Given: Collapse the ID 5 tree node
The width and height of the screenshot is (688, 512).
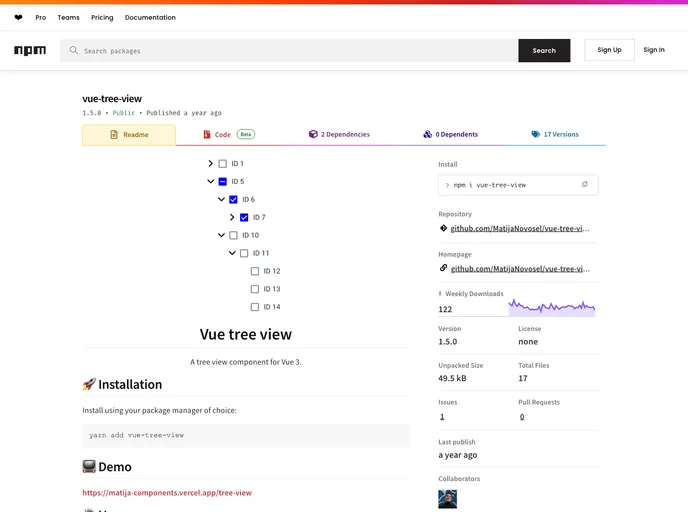Looking at the screenshot, I should click(x=211, y=181).
